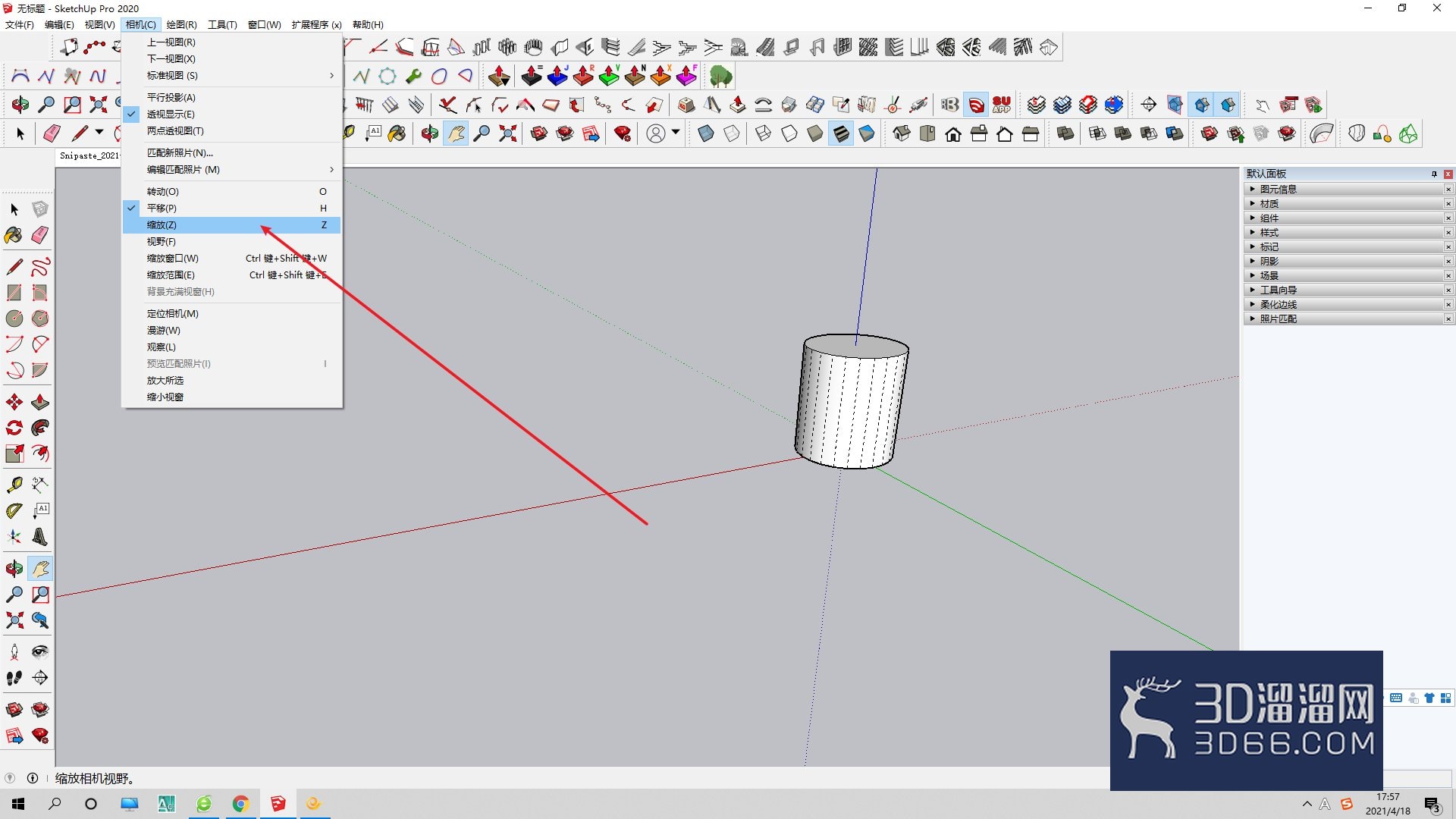
Task: Choose 缩放(Z) from camera menu
Action: tap(231, 224)
